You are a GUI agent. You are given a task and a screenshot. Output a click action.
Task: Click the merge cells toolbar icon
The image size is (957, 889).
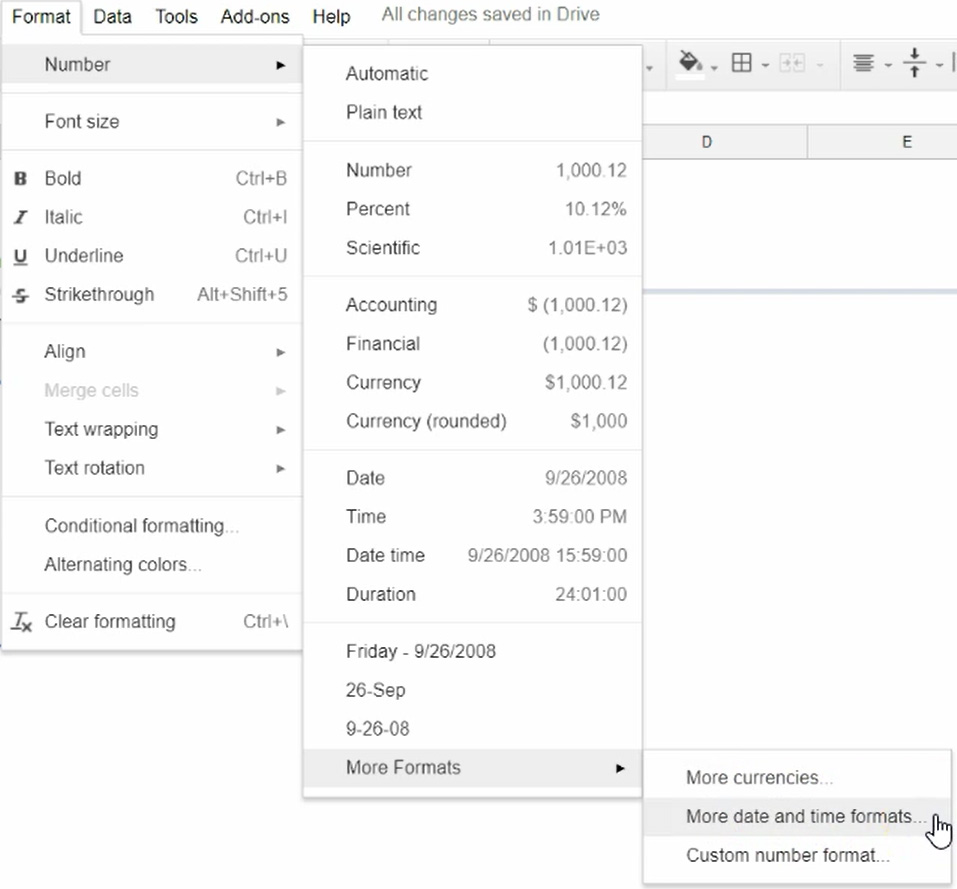click(789, 62)
